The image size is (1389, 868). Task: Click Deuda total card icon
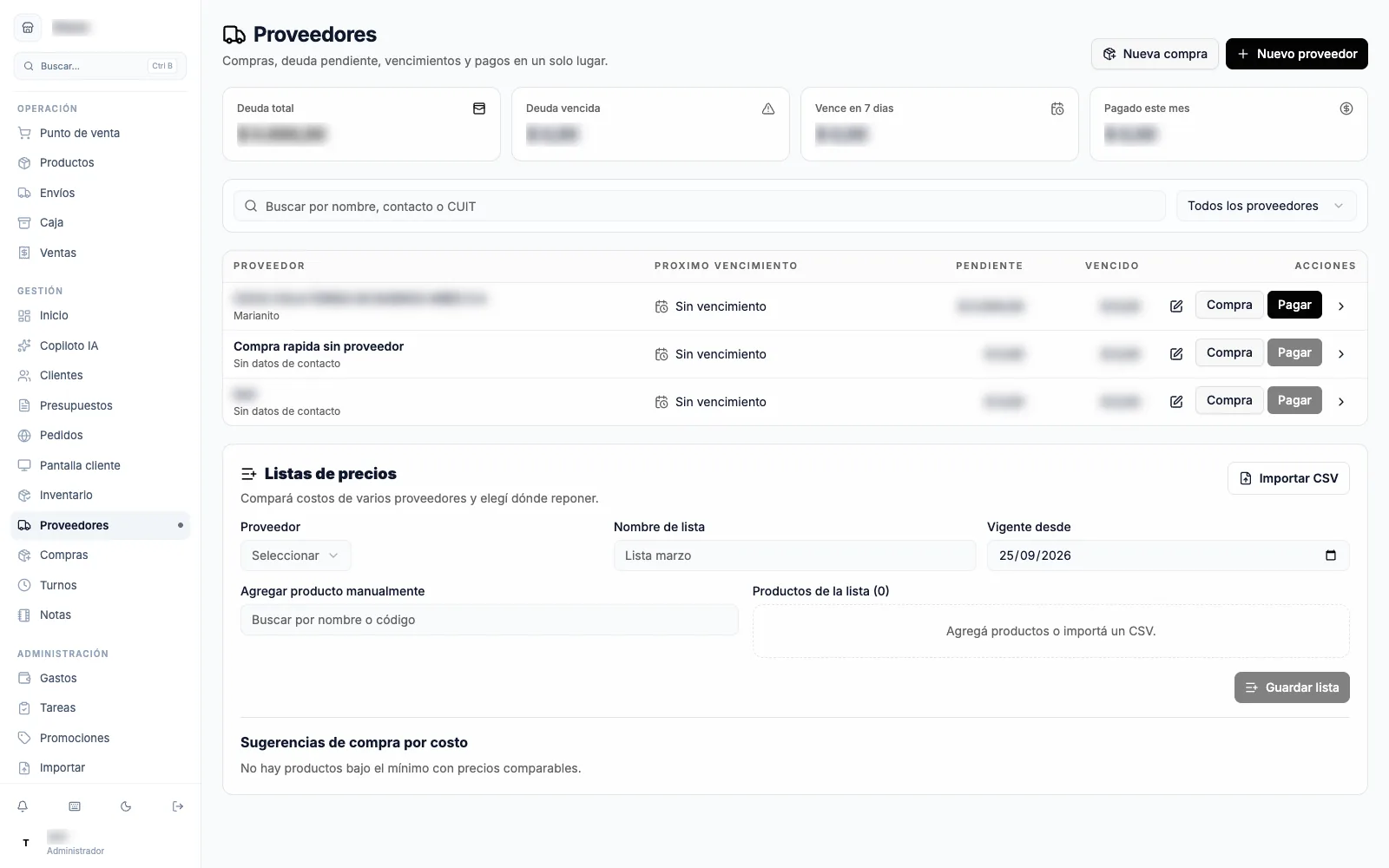tap(479, 108)
